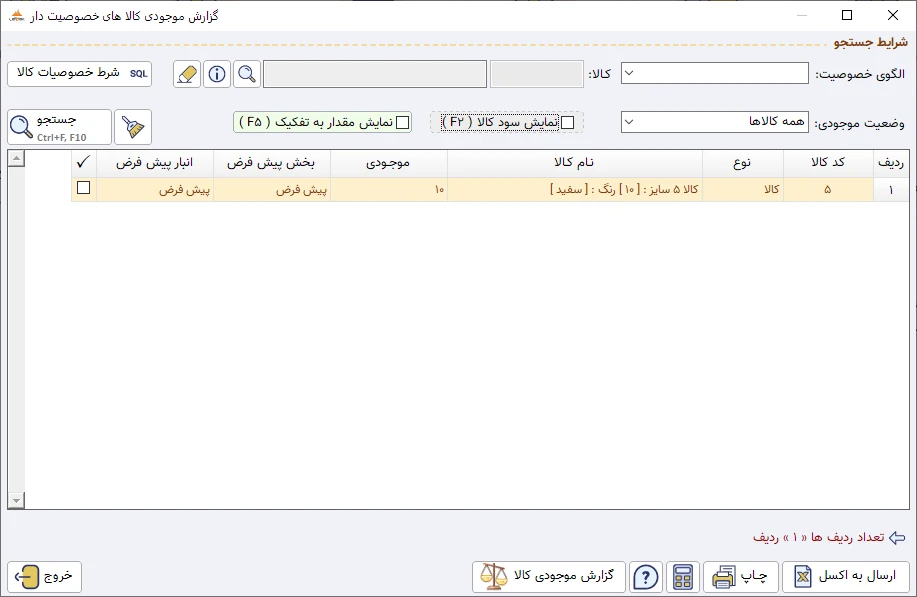Click the table scroll-up arrow
The width and height of the screenshot is (917, 597).
click(16, 158)
